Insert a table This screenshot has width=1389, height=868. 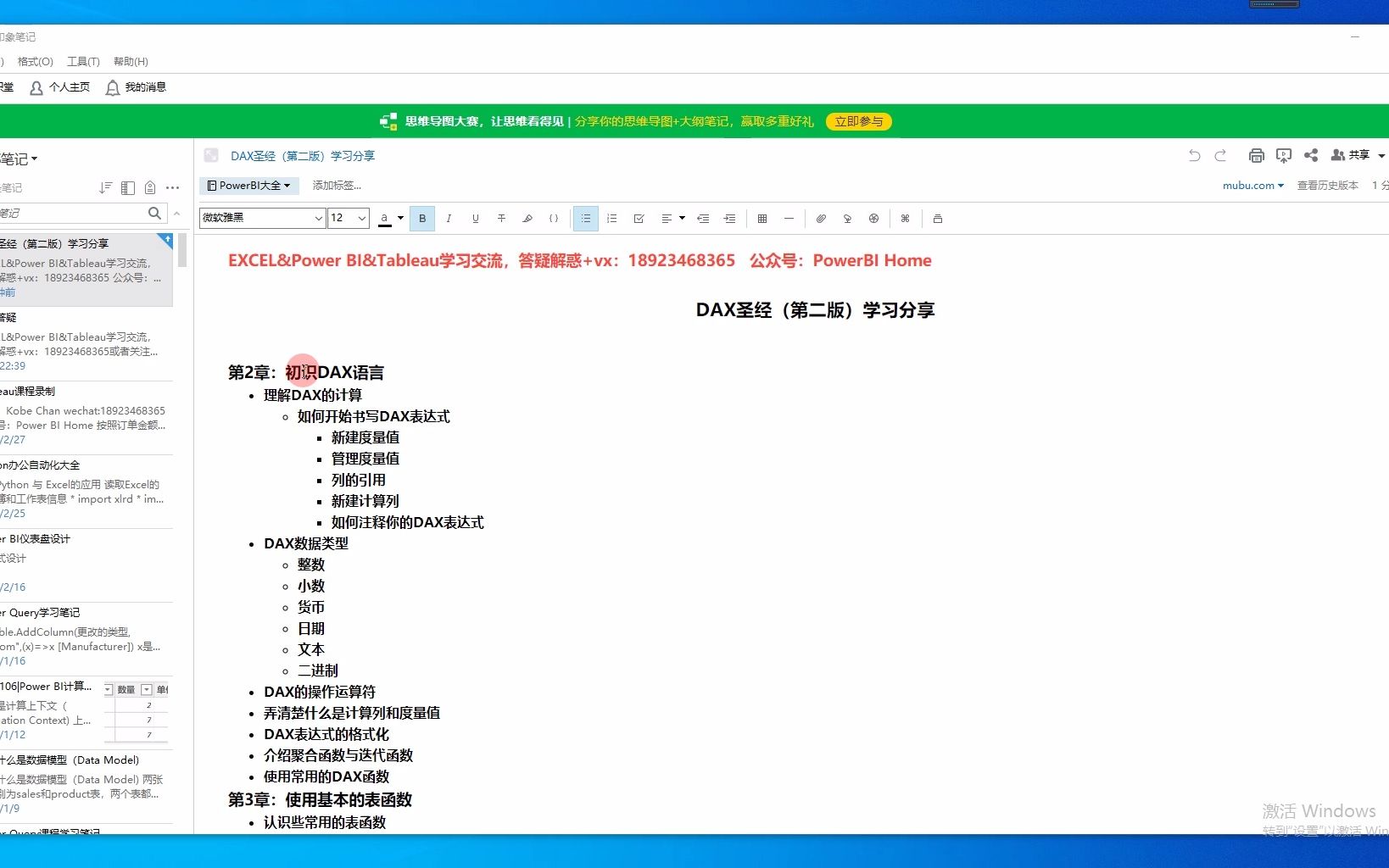762,219
